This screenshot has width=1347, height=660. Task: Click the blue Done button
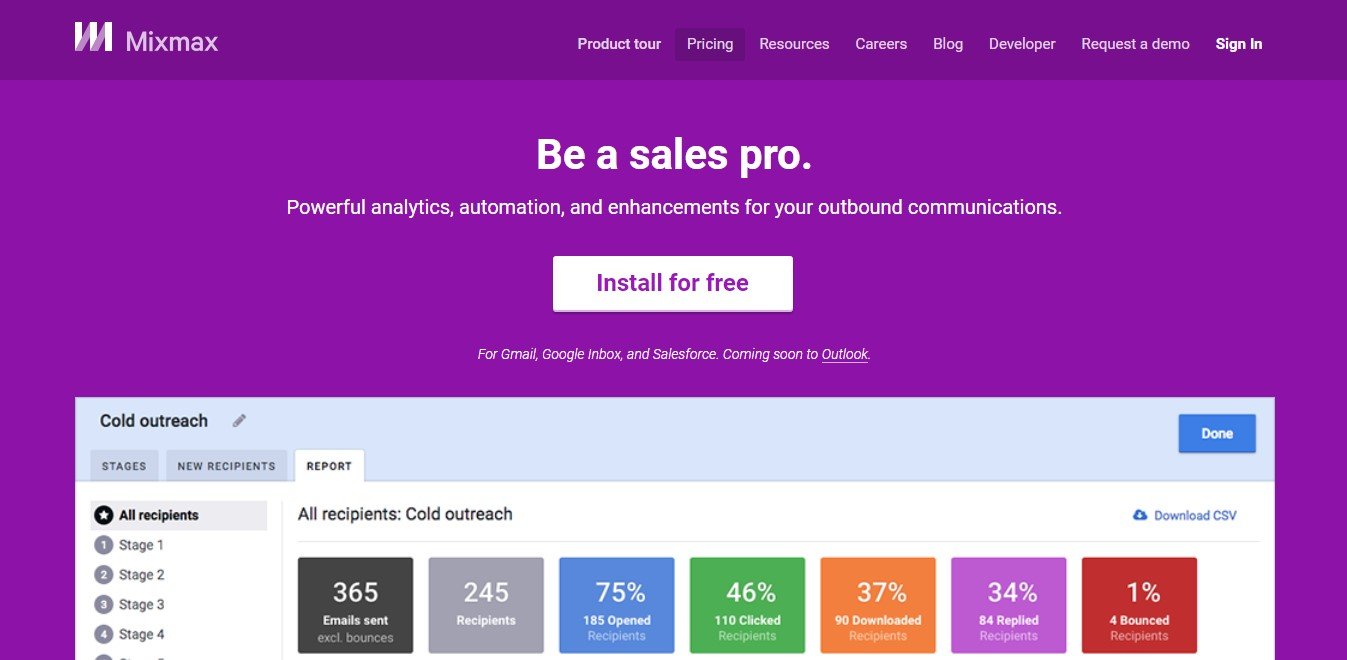coord(1217,433)
